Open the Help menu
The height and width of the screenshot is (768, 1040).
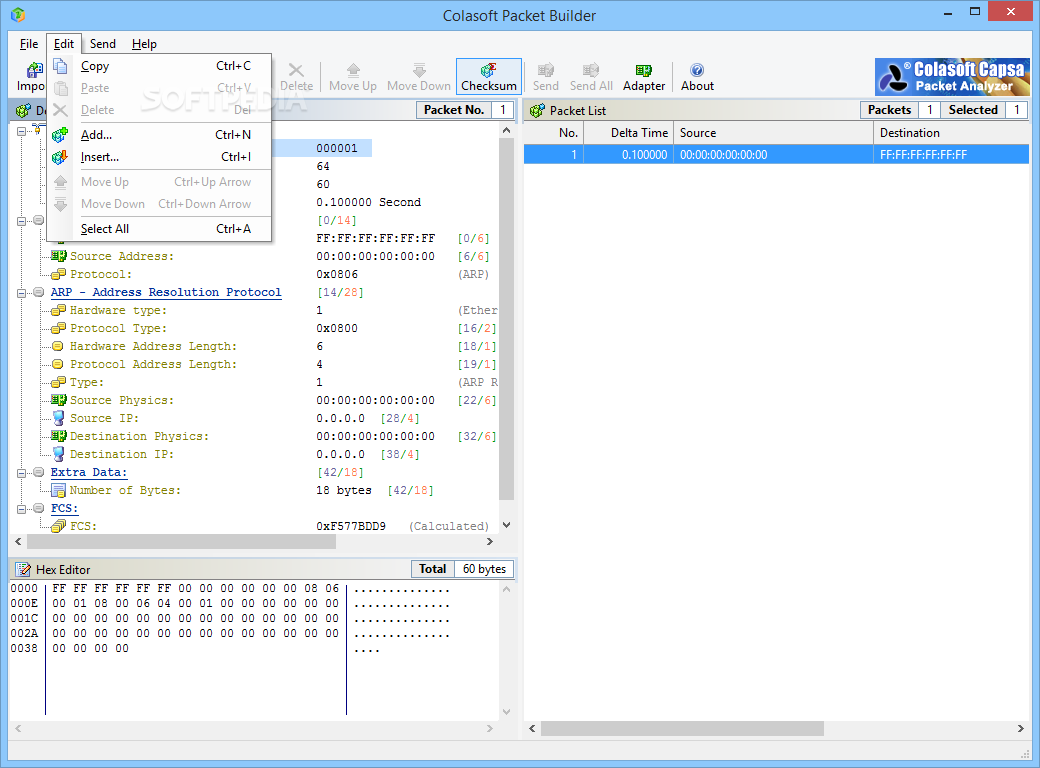tap(144, 44)
